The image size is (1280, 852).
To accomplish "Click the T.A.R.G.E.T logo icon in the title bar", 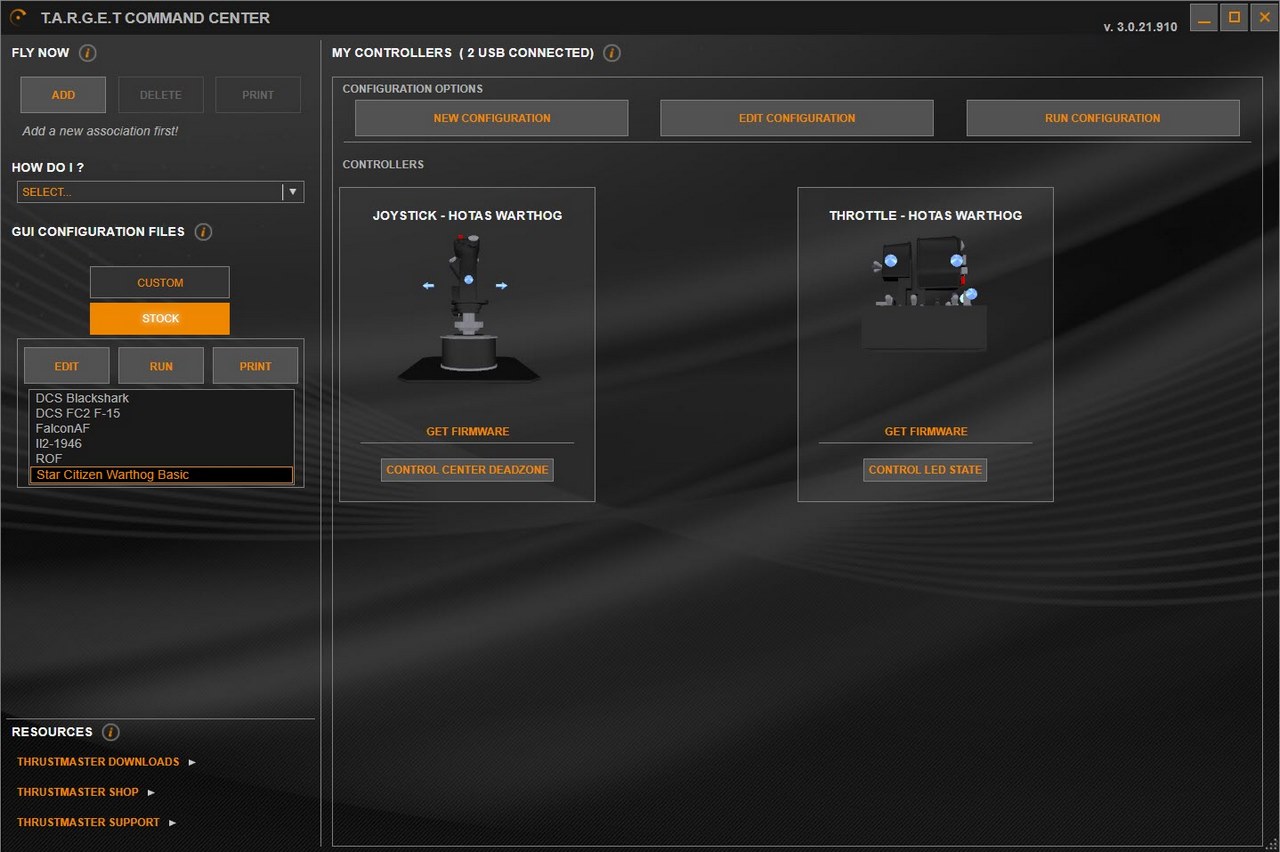I will (x=18, y=17).
